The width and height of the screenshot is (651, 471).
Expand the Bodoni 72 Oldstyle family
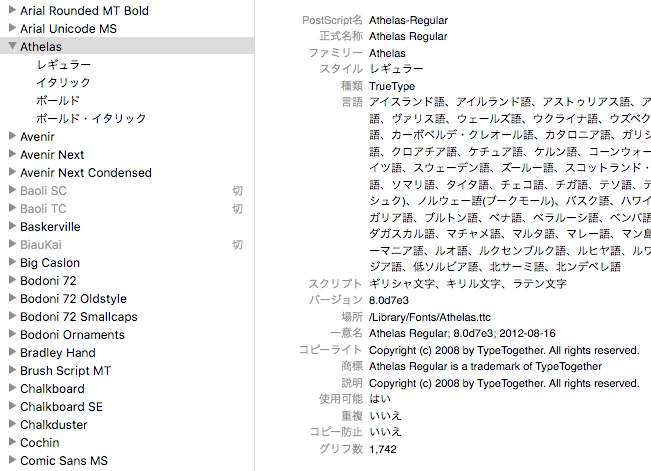[12, 298]
